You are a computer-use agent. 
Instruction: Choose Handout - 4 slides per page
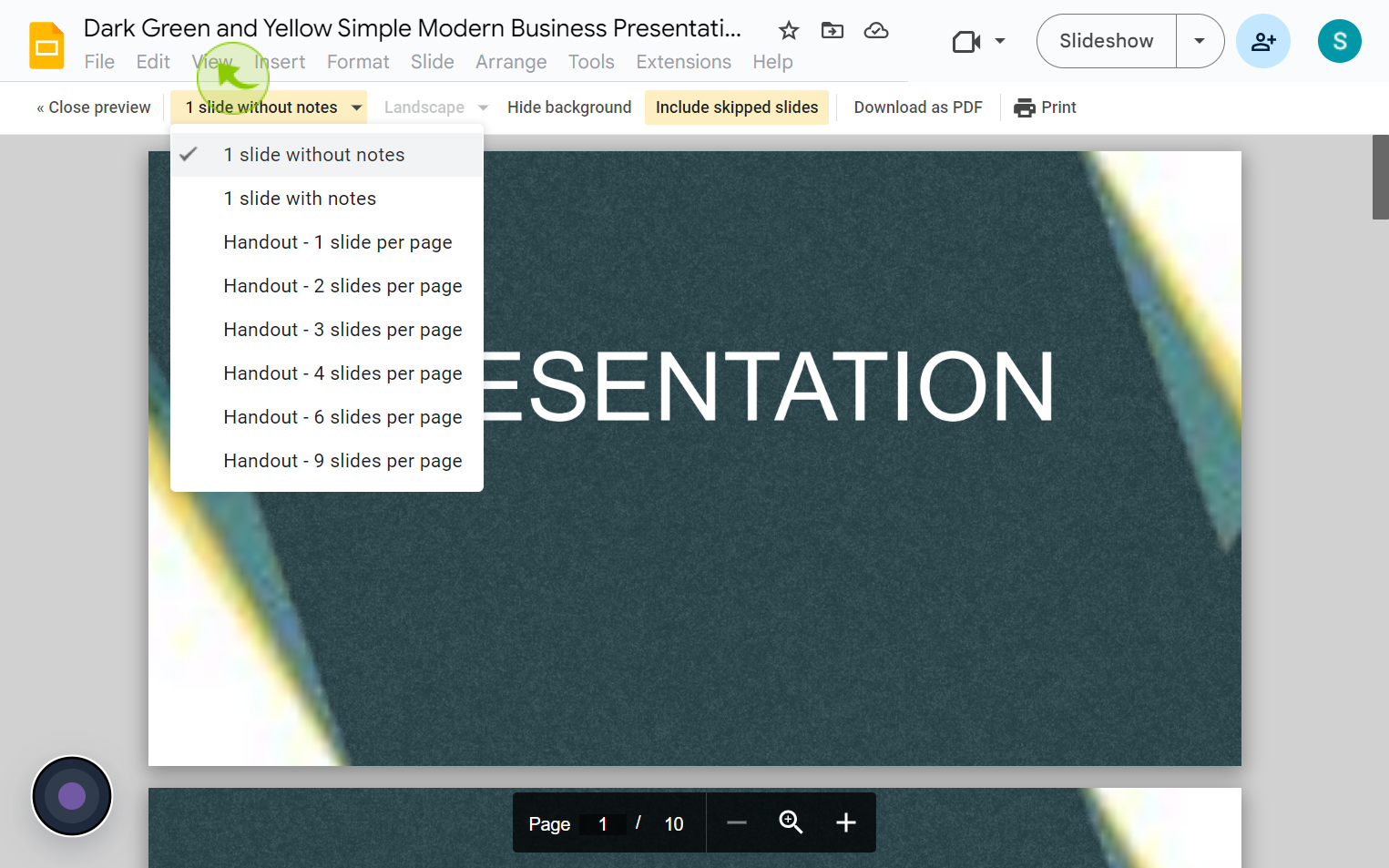[x=327, y=373]
